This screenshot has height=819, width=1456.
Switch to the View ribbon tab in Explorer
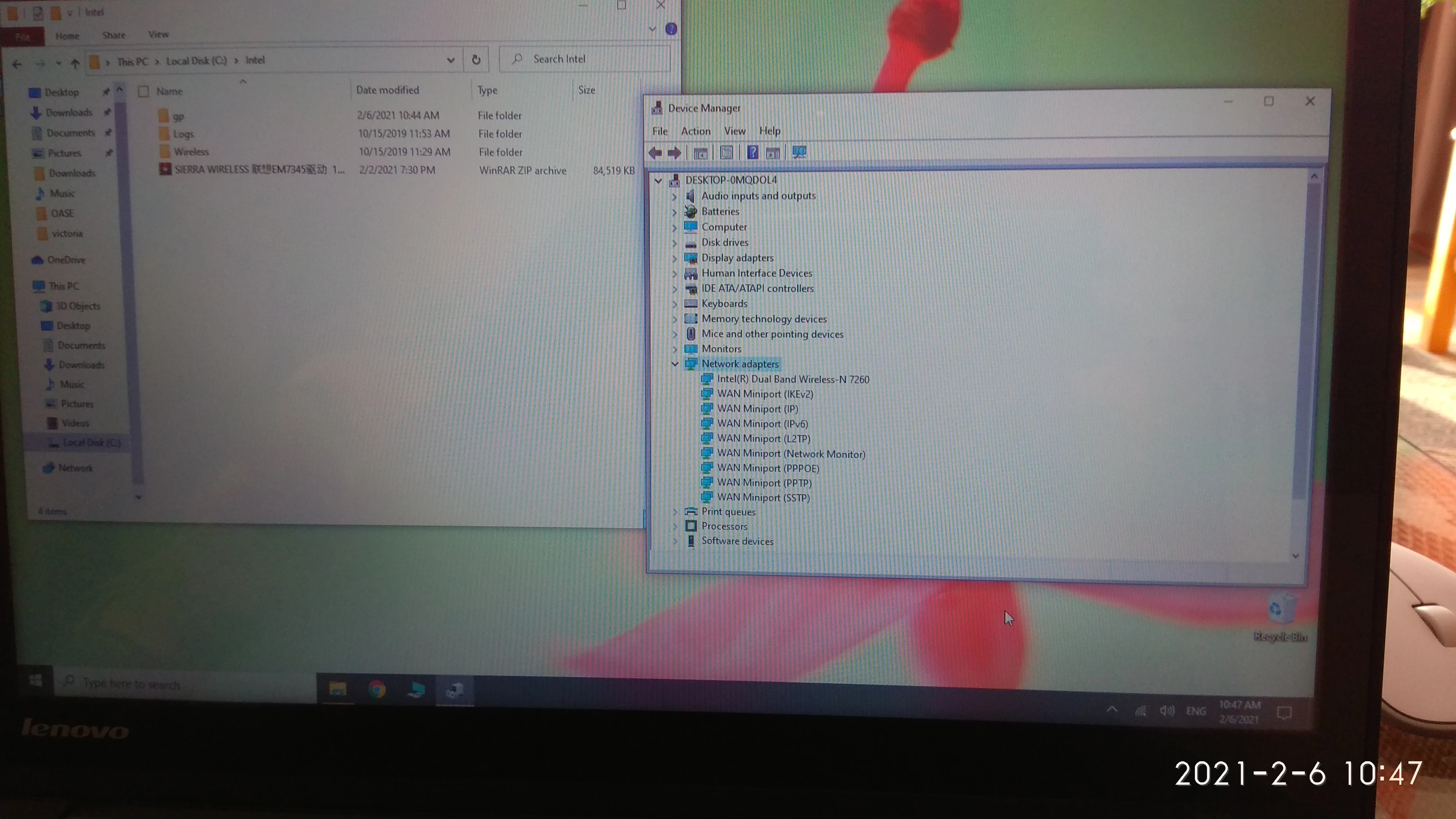[158, 35]
